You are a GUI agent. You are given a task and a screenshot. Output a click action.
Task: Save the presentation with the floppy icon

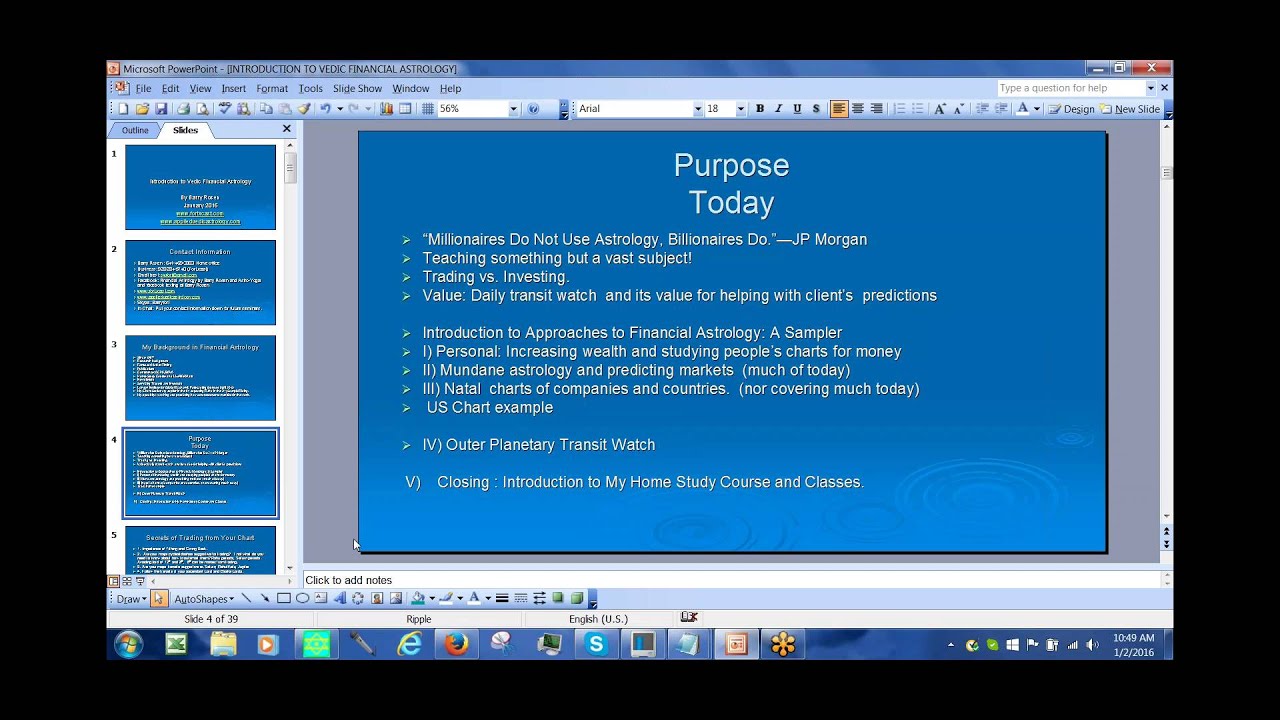(161, 109)
